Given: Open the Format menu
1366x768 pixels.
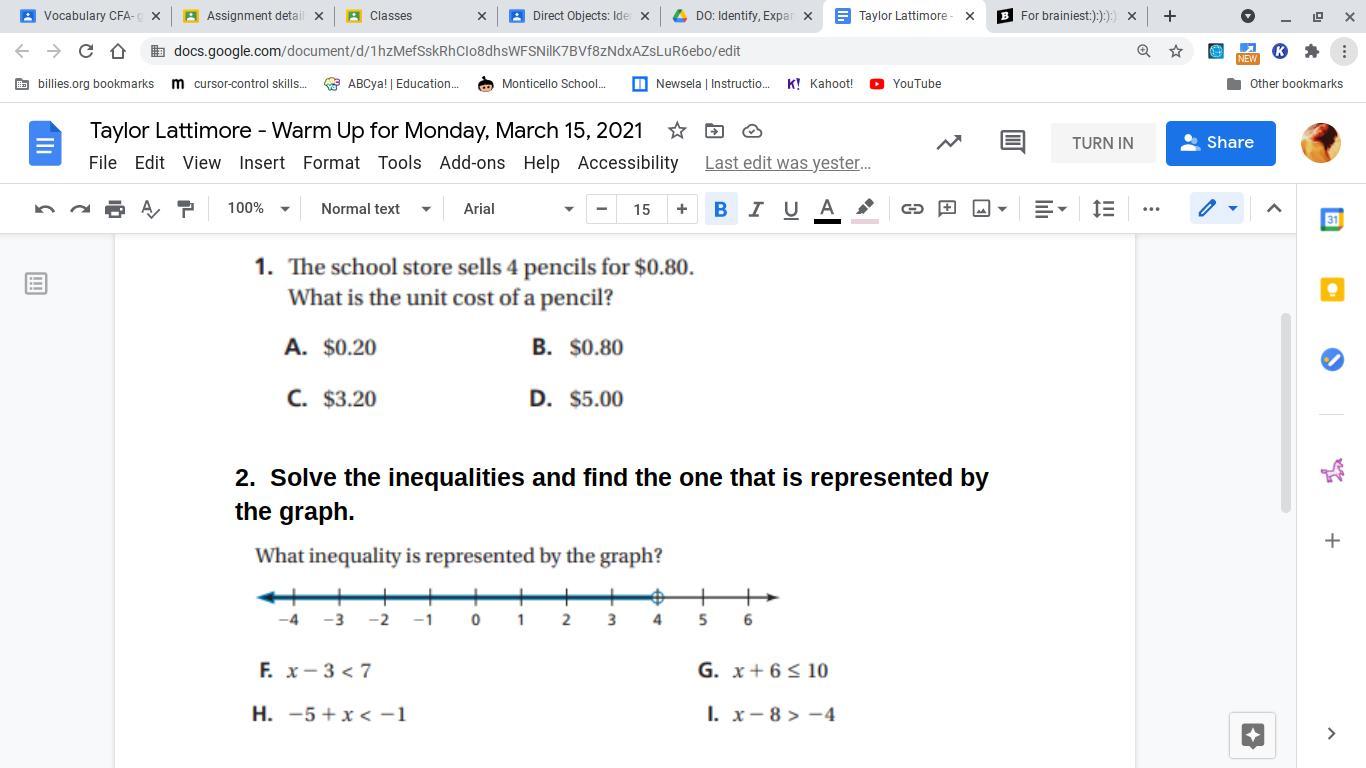Looking at the screenshot, I should click(x=331, y=163).
